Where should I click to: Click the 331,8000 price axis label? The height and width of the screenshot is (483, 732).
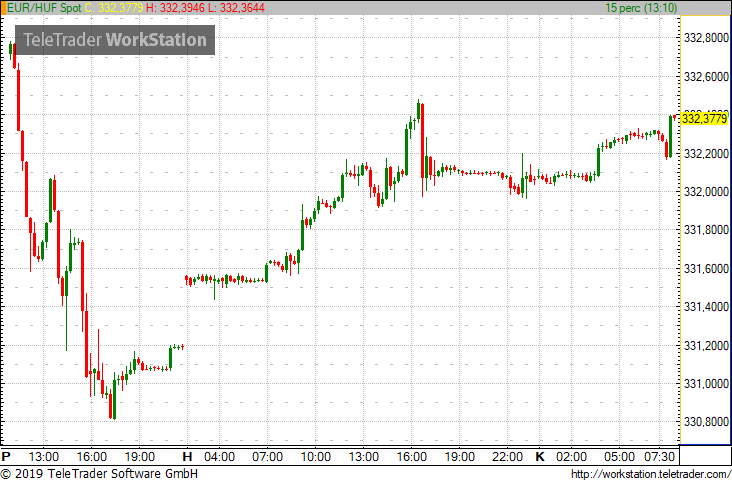[706, 230]
